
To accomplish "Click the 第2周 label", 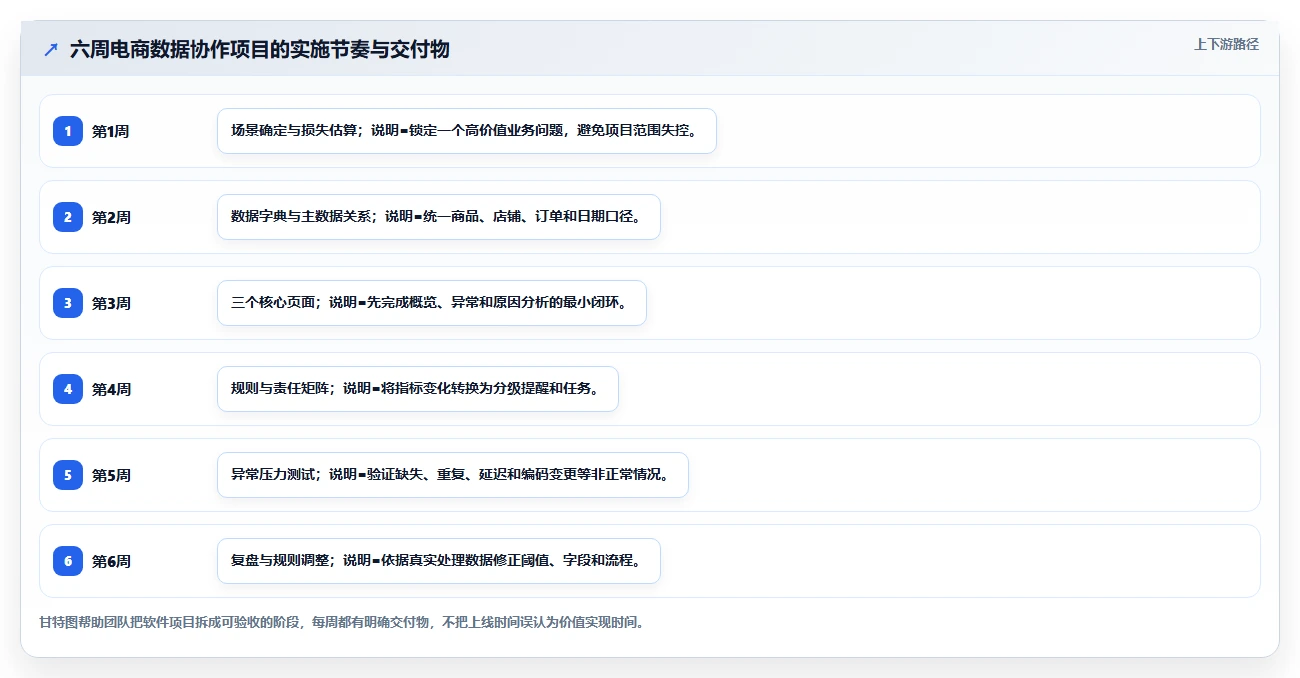I will (111, 217).
